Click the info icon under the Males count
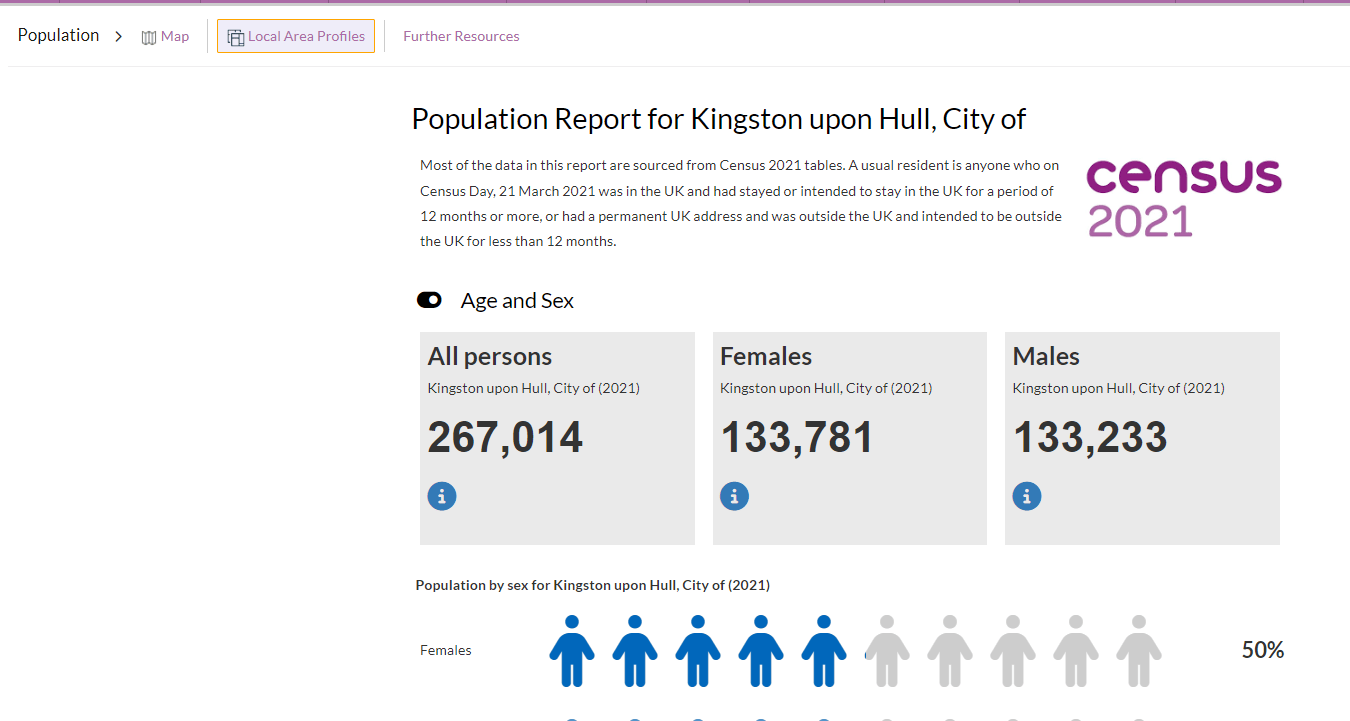Viewport: 1350px width, 721px height. pyautogui.click(x=1026, y=495)
